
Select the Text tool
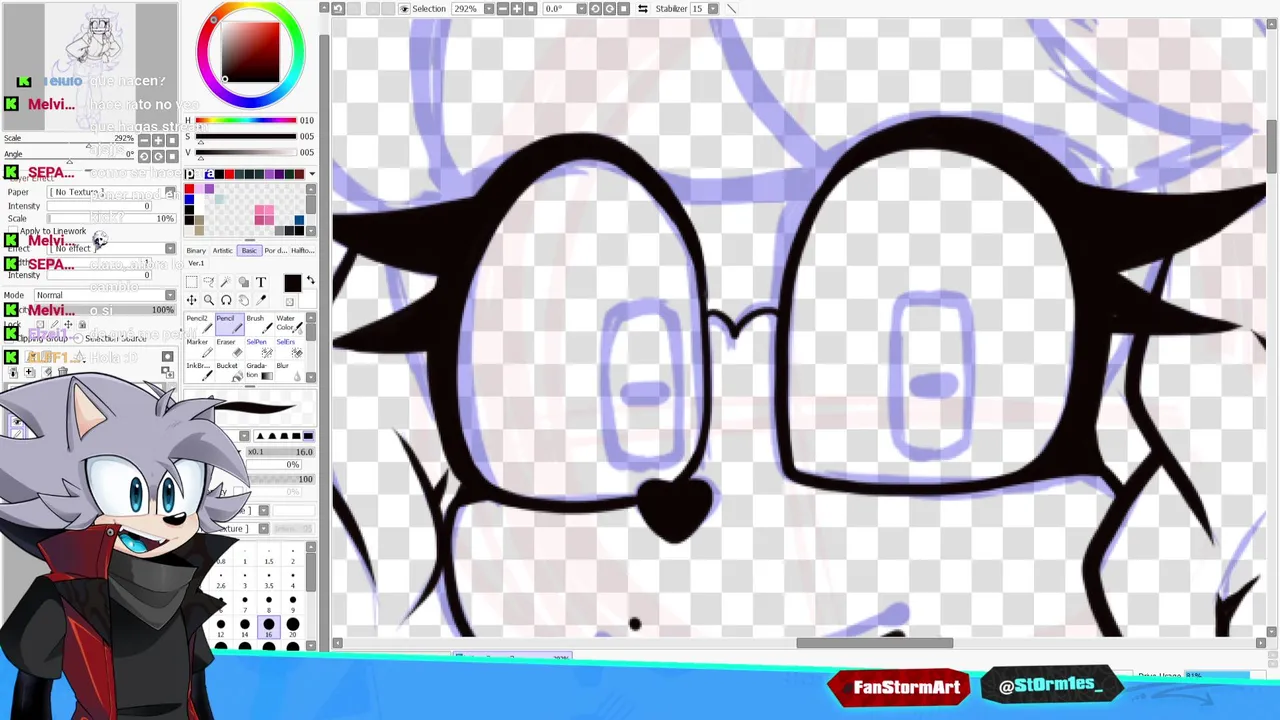click(261, 282)
